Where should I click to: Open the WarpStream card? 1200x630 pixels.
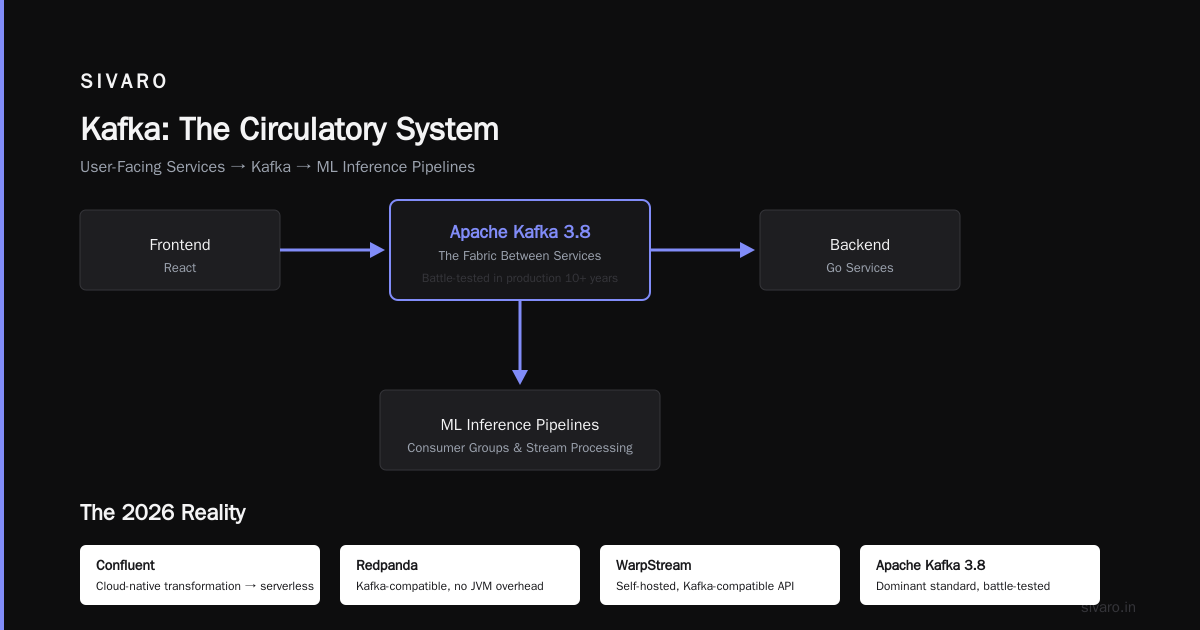click(720, 575)
